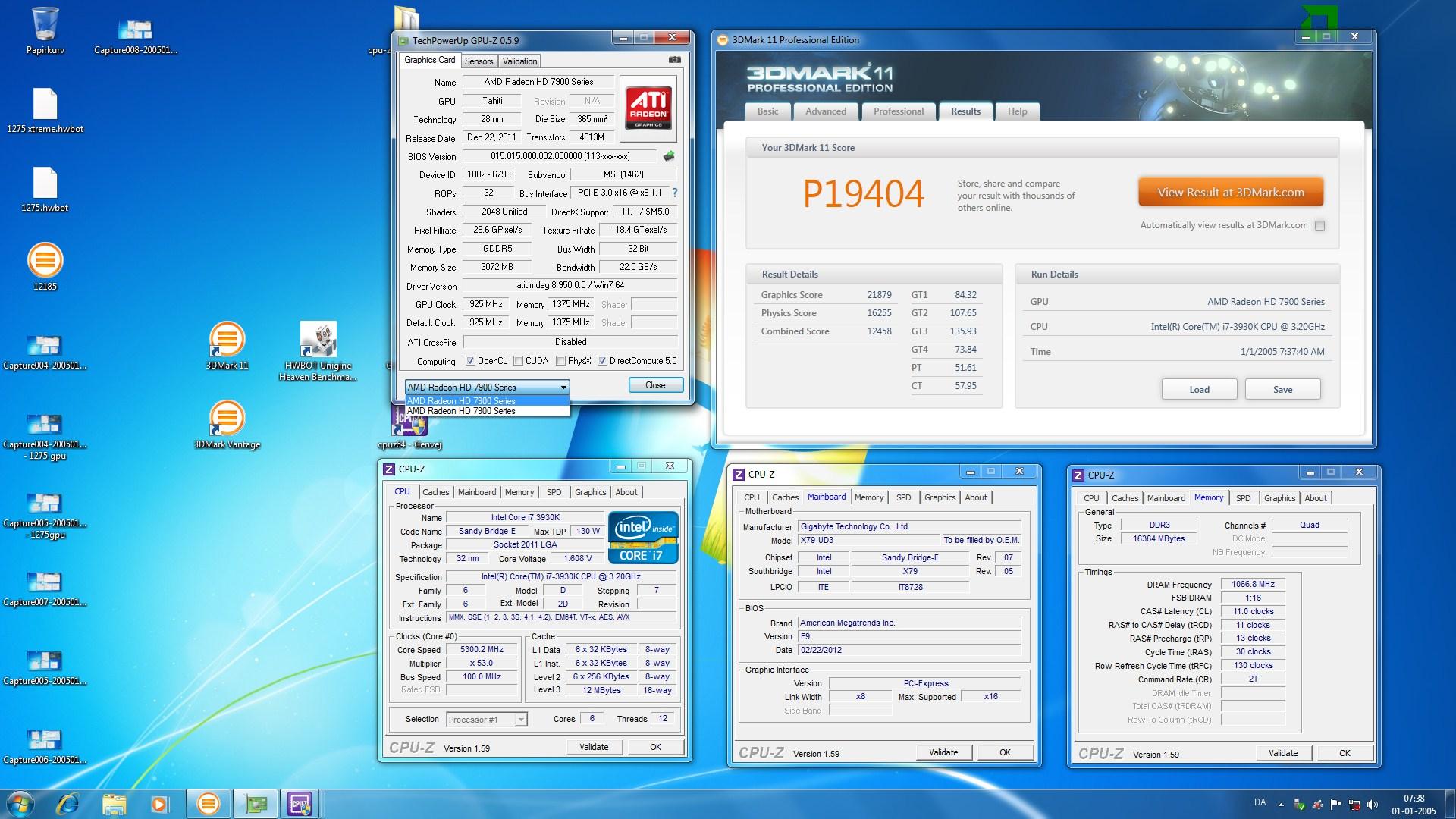Open the Help tab in 3DMark 11
Image resolution: width=1456 pixels, height=819 pixels.
(1017, 111)
